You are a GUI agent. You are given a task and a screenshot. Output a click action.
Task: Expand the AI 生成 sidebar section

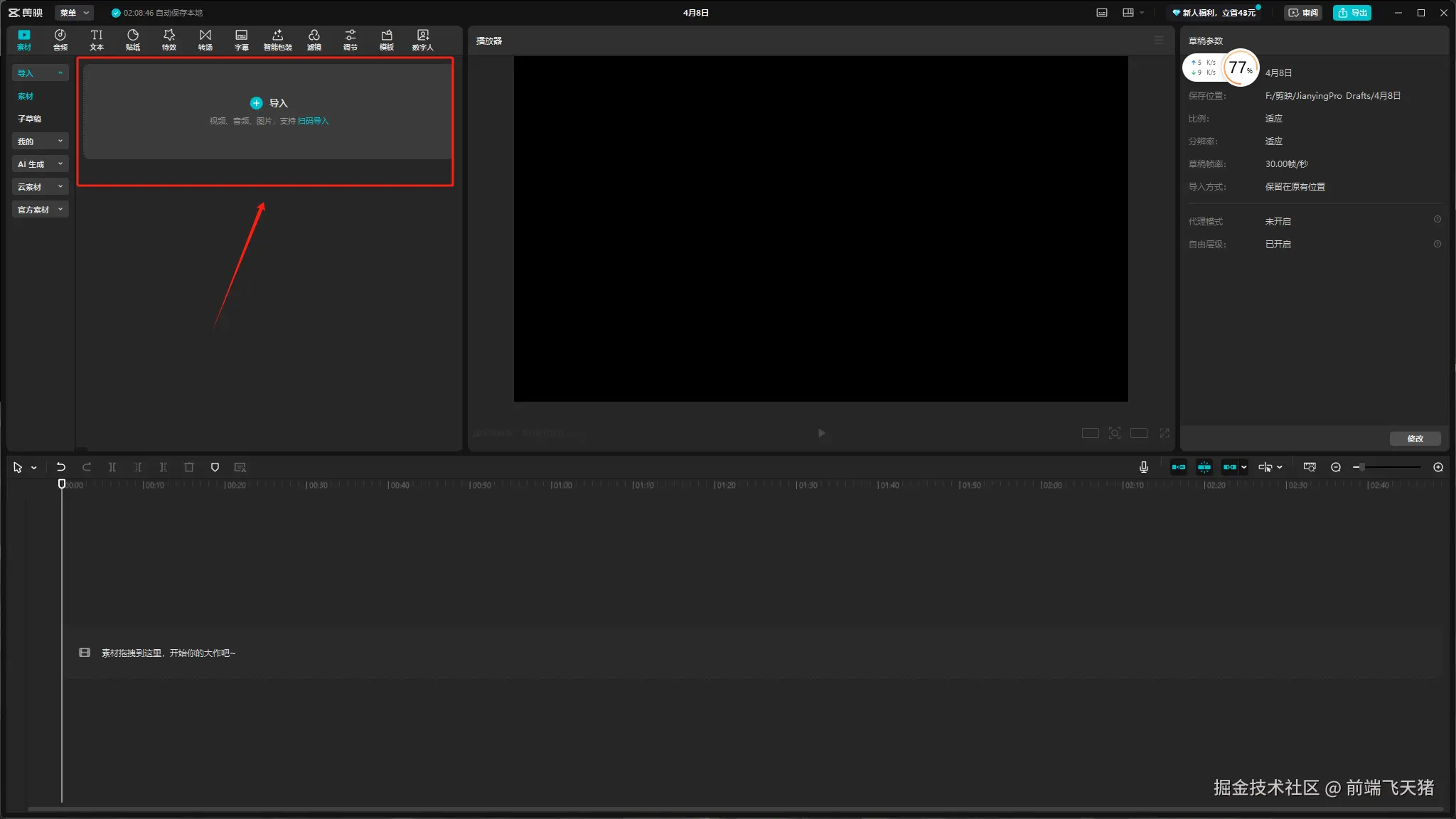click(x=40, y=164)
